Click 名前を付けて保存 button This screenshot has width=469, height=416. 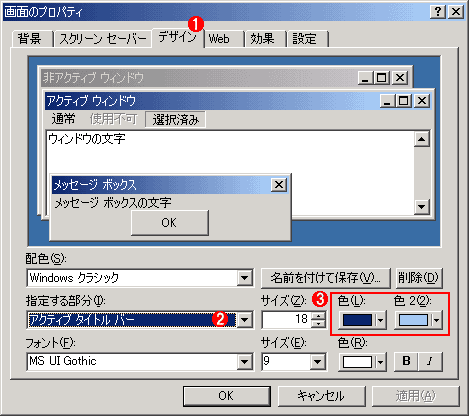tap(325, 278)
